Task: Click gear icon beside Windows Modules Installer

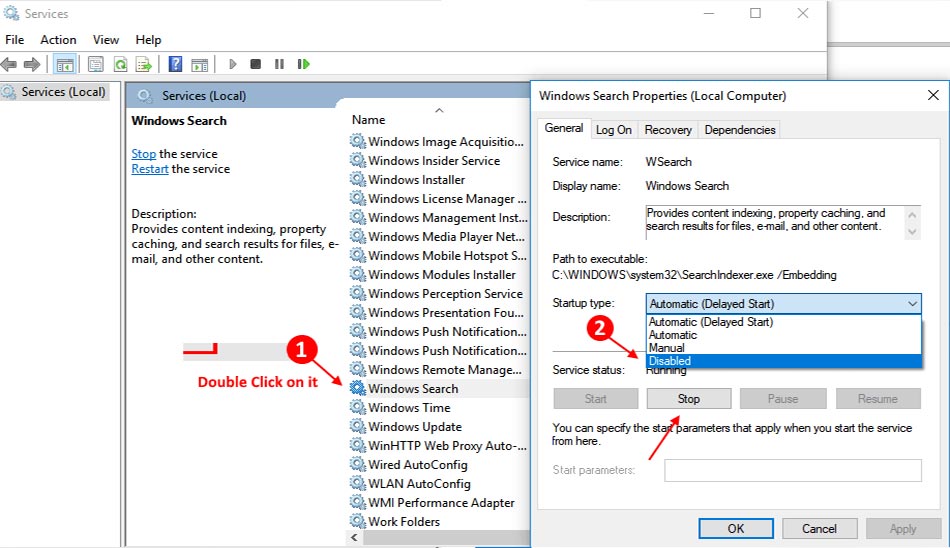Action: pos(358,274)
